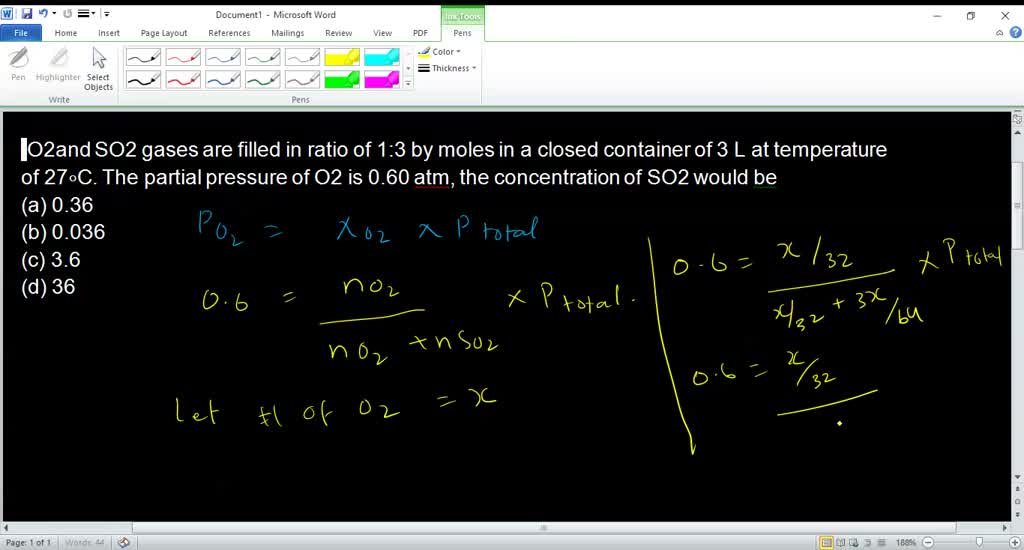
Task: Open the Page Layout tab
Action: click(163, 33)
